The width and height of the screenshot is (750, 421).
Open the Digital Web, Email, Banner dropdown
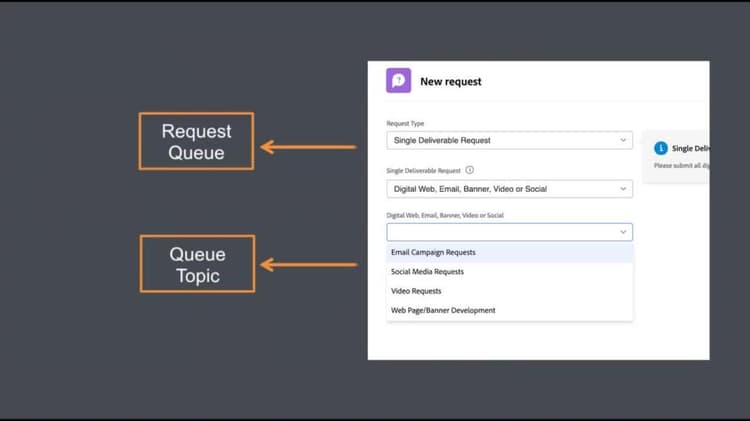coord(509,189)
